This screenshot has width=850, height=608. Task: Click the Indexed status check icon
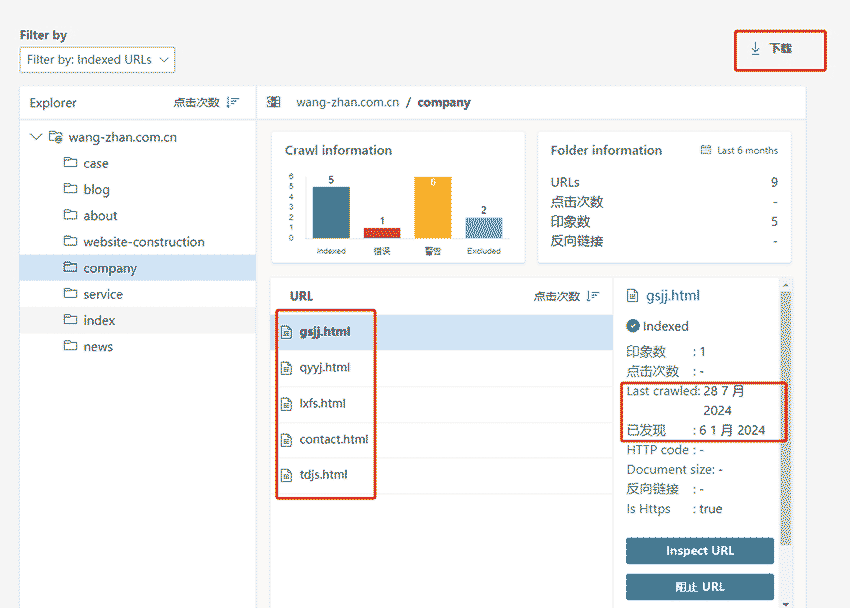point(633,326)
